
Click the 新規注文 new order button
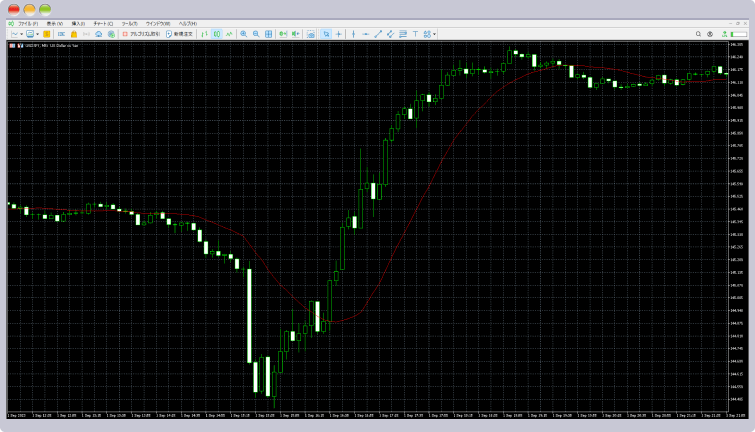pos(182,34)
